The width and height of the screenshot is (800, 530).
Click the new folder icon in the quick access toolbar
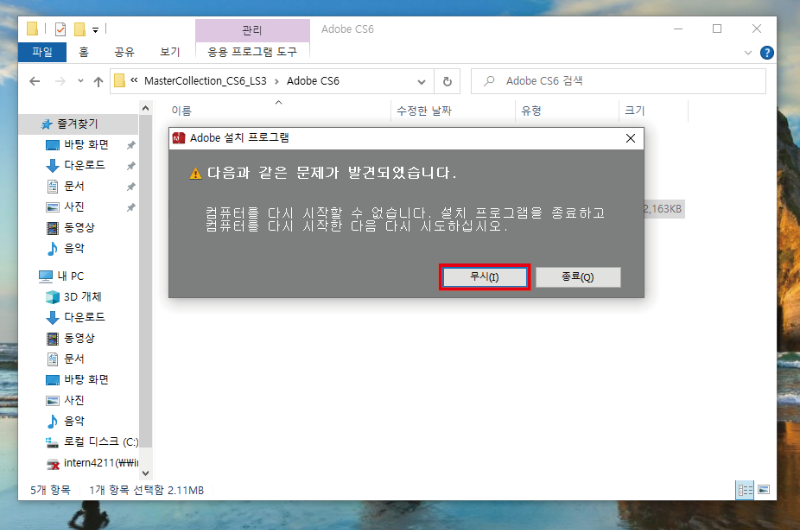(x=80, y=30)
